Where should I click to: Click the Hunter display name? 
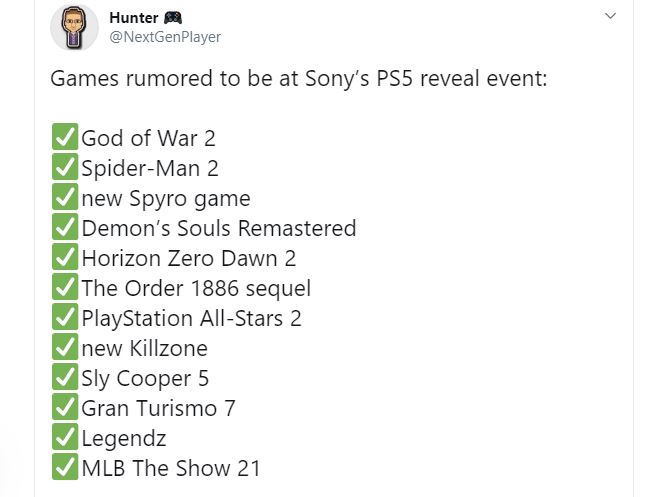point(158,18)
